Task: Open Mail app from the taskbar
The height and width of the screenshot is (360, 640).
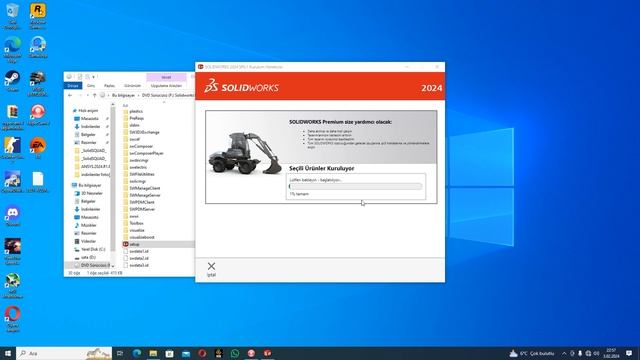Action: tap(186, 353)
